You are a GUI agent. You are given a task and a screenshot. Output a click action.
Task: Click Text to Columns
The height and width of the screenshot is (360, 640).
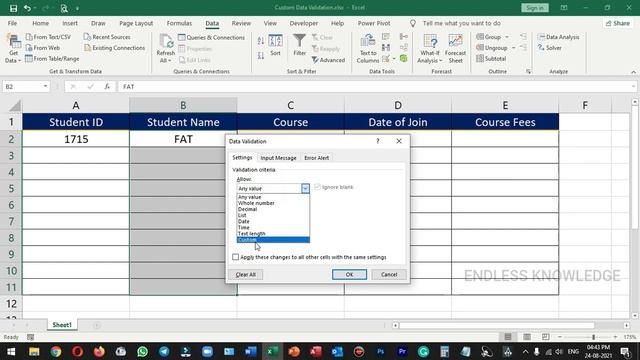pos(368,49)
